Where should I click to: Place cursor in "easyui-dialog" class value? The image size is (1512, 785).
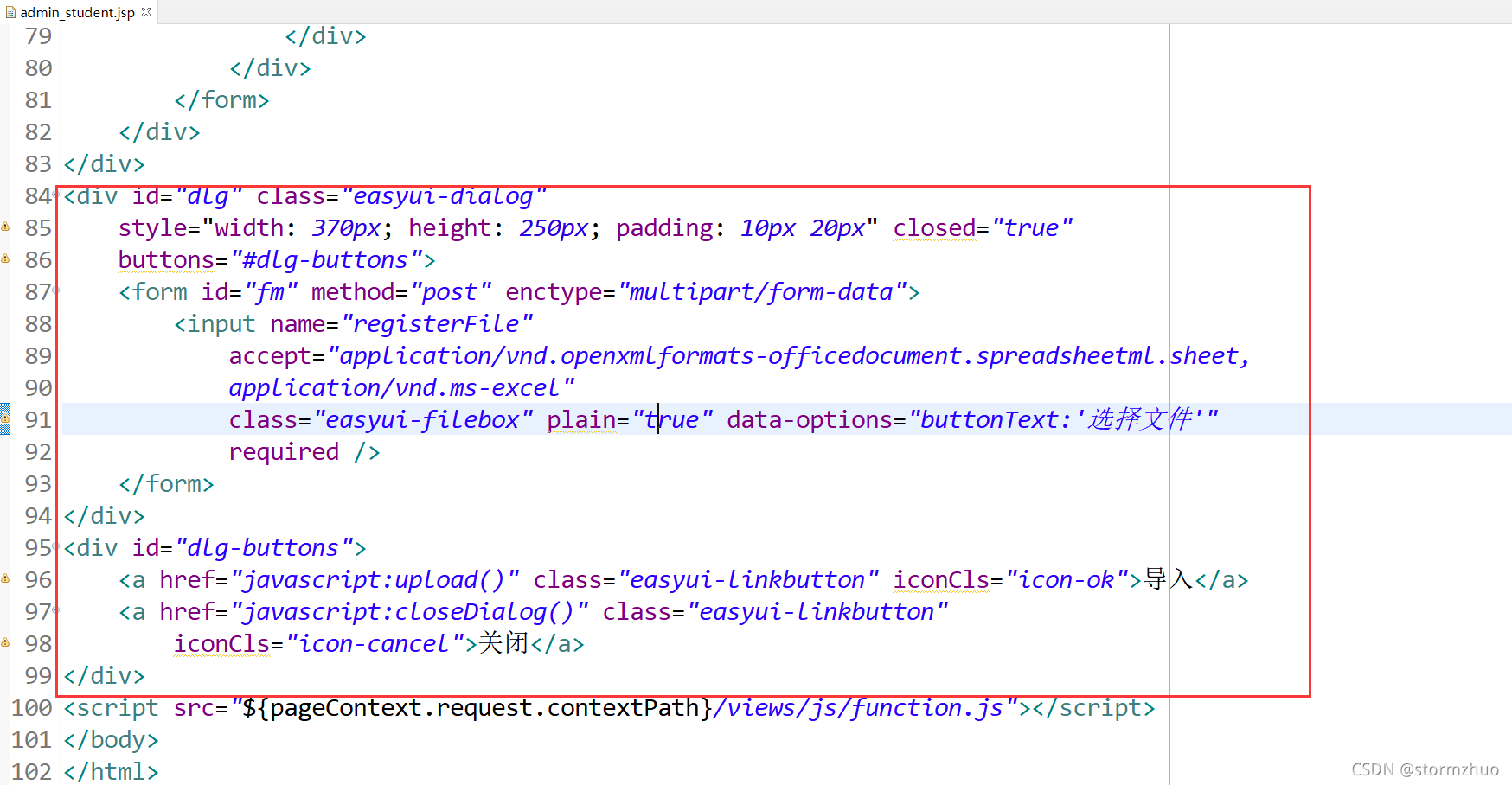444,196
